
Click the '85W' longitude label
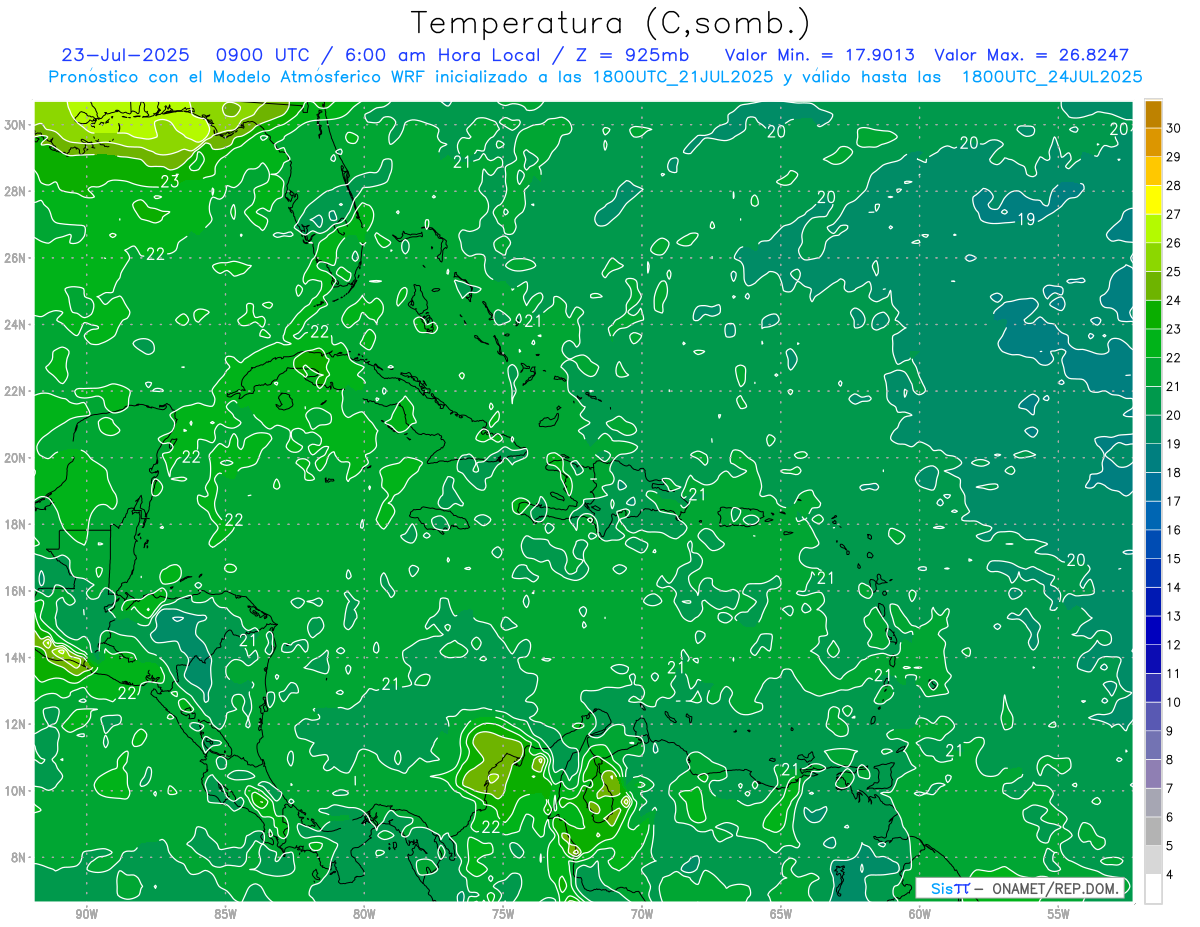(x=225, y=913)
